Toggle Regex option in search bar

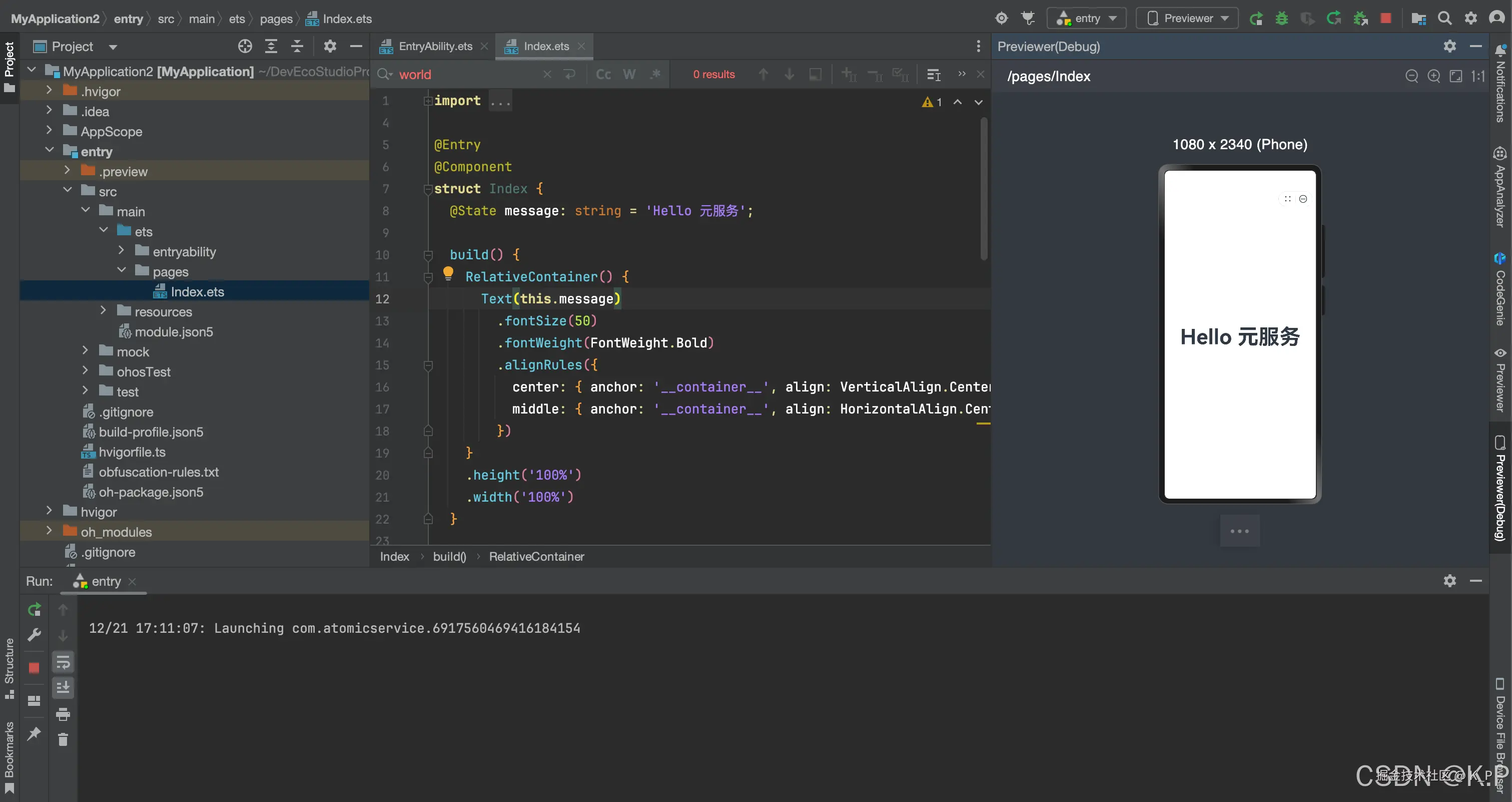[655, 75]
